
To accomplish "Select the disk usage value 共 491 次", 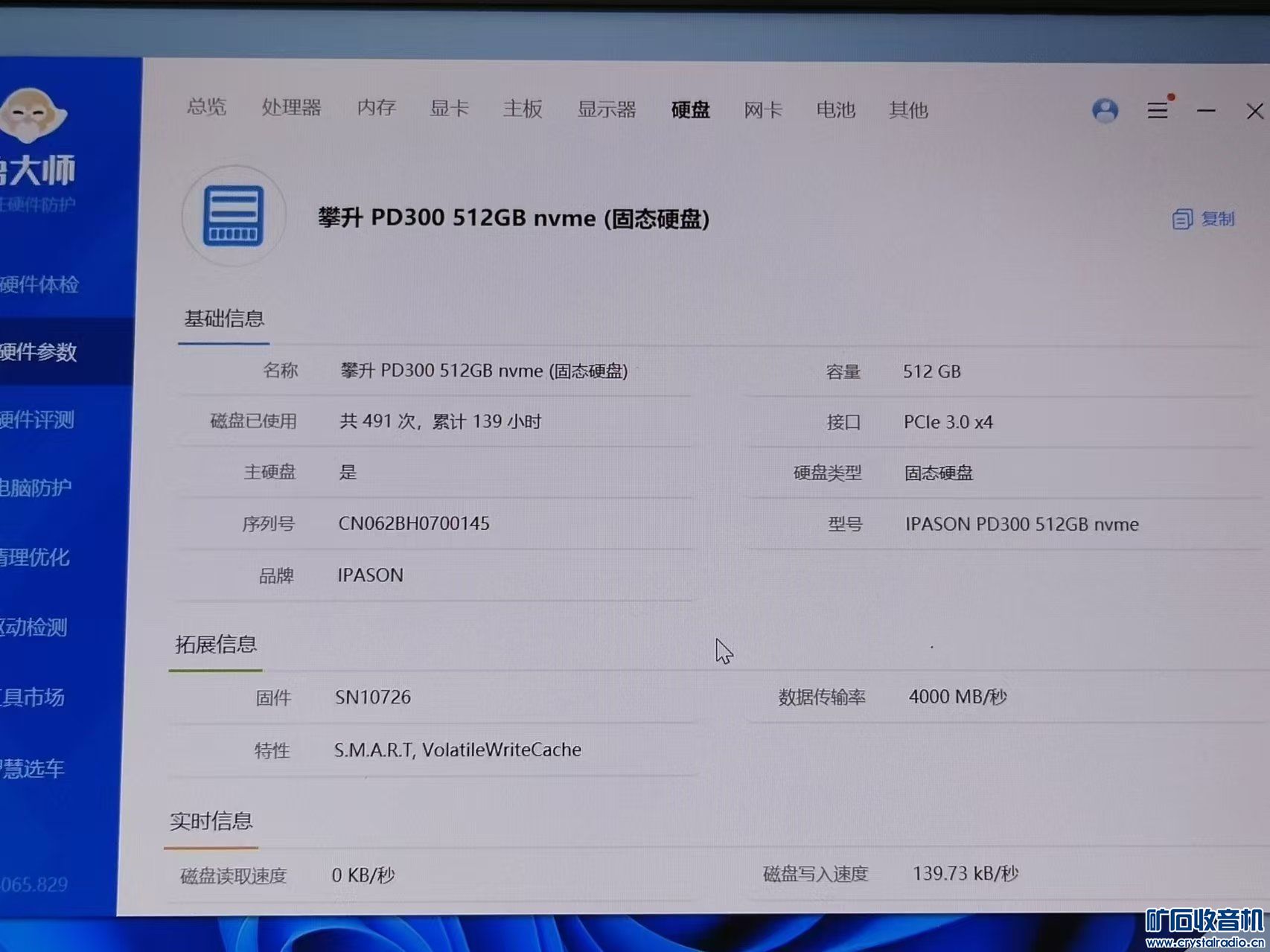I will (441, 421).
